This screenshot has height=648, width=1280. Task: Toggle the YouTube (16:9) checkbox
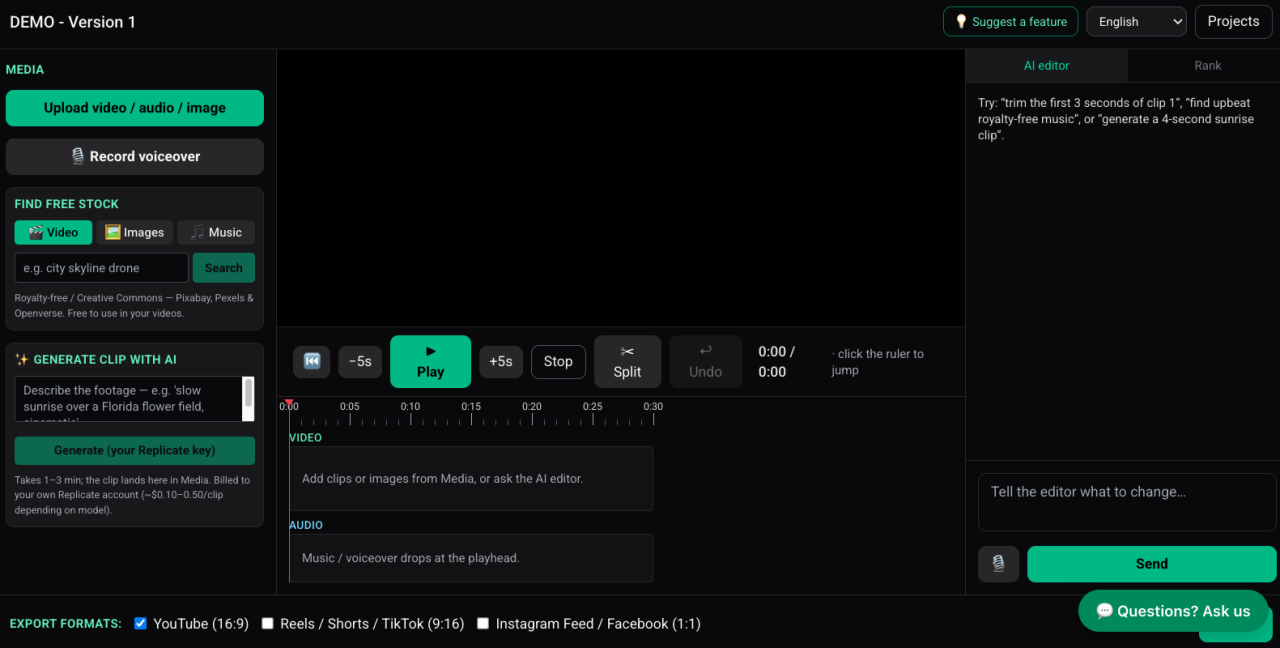141,623
